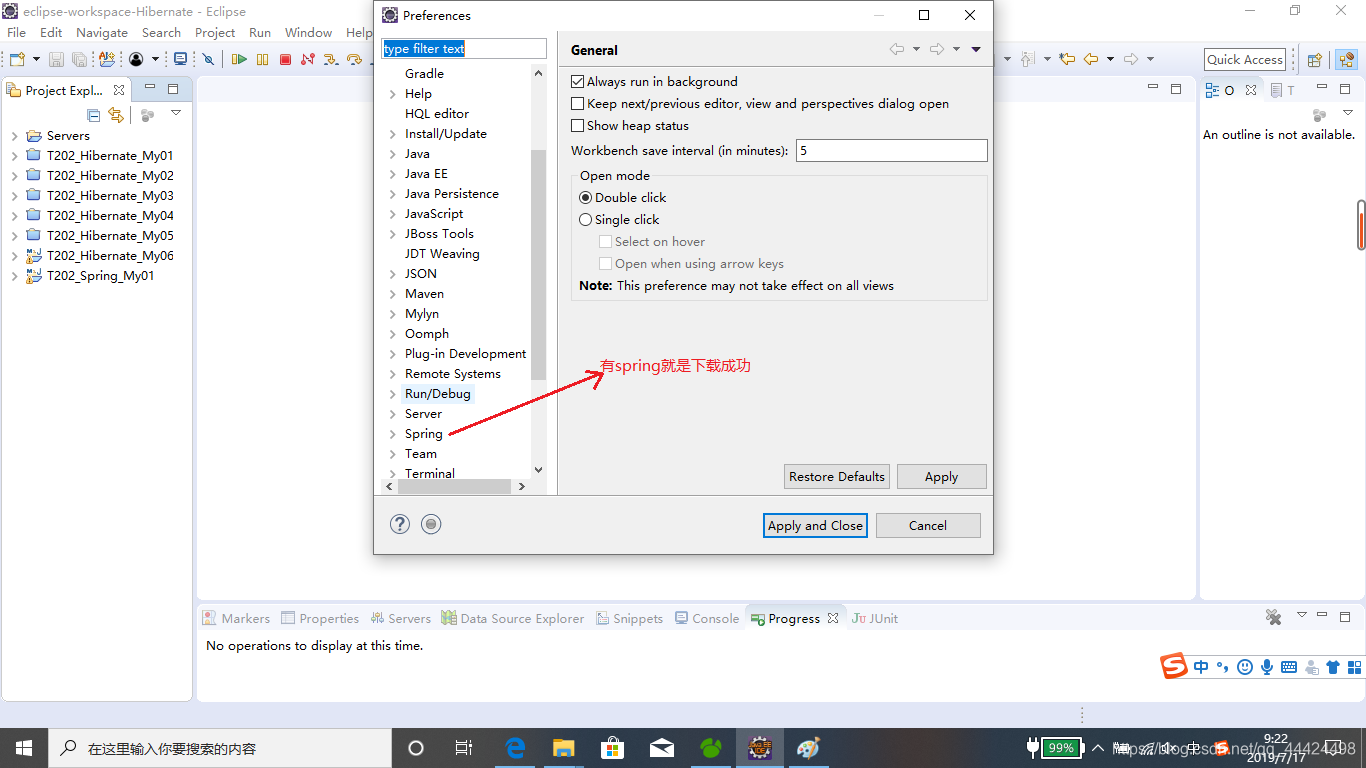Click Apply and Close button

pyautogui.click(x=815, y=525)
